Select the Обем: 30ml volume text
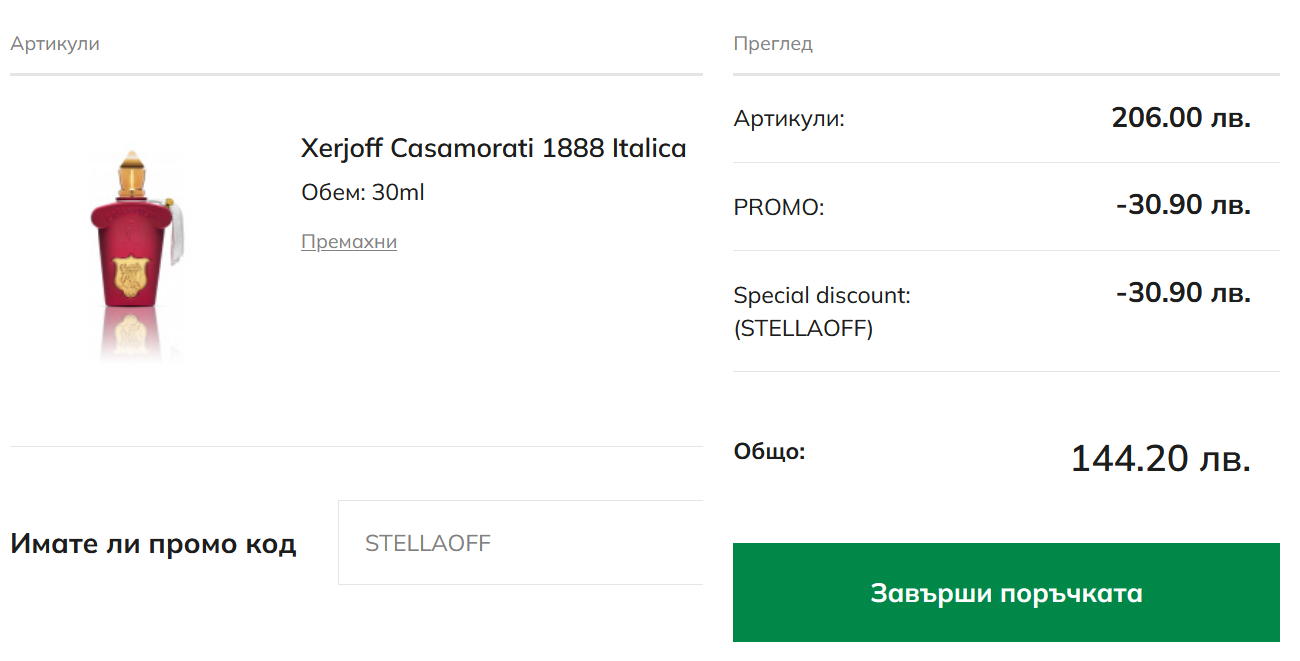 pos(363,192)
